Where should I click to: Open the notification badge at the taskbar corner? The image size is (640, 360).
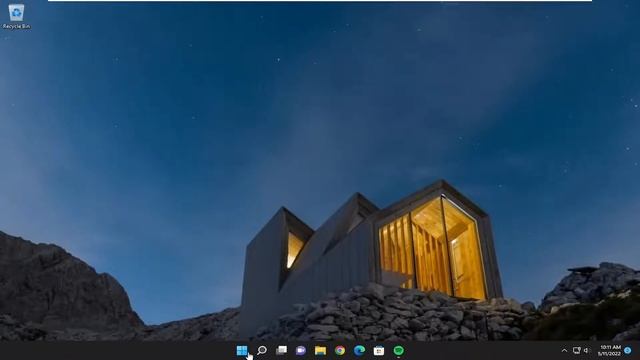coord(628,350)
